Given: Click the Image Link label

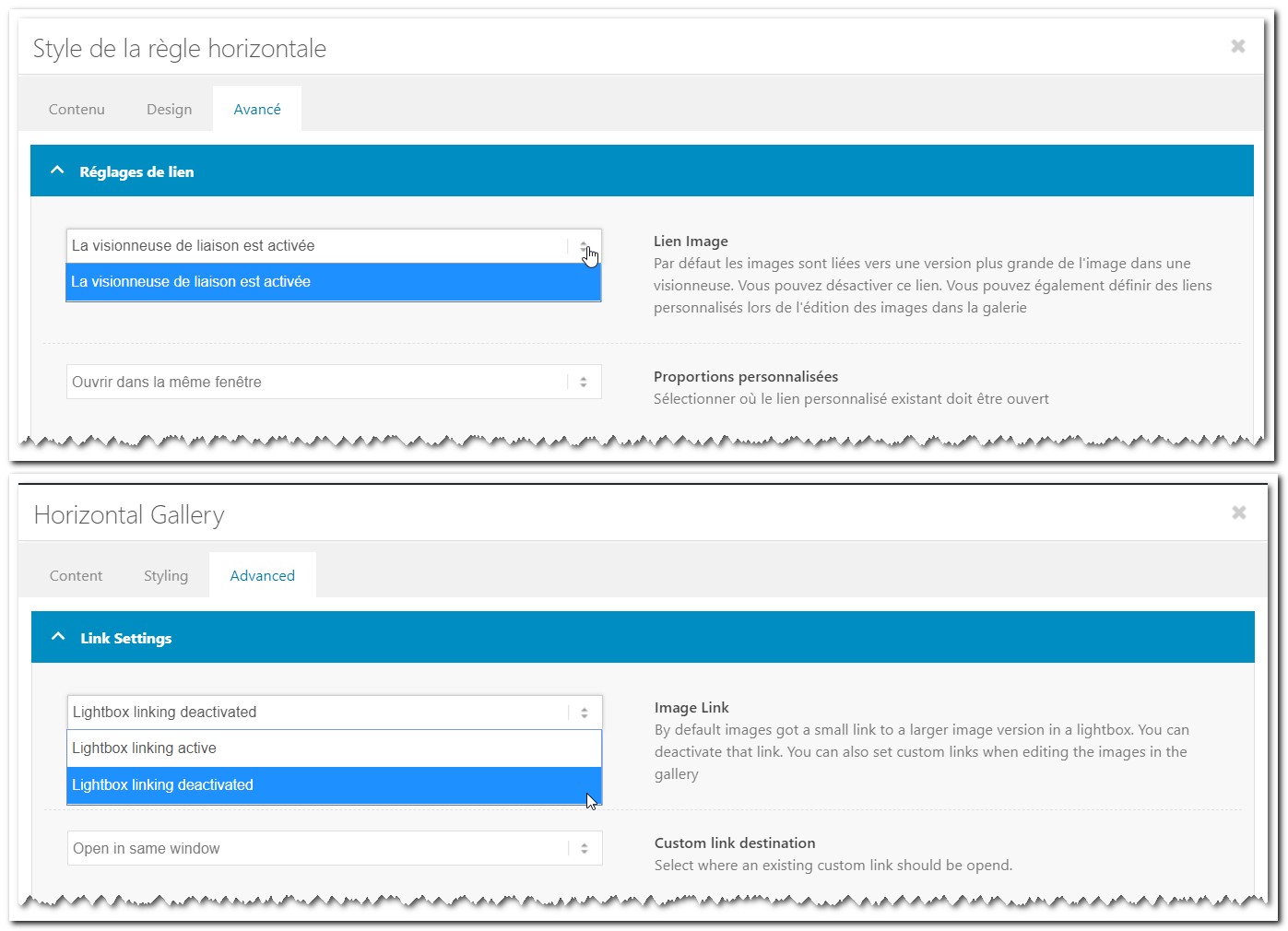Looking at the screenshot, I should [691, 707].
